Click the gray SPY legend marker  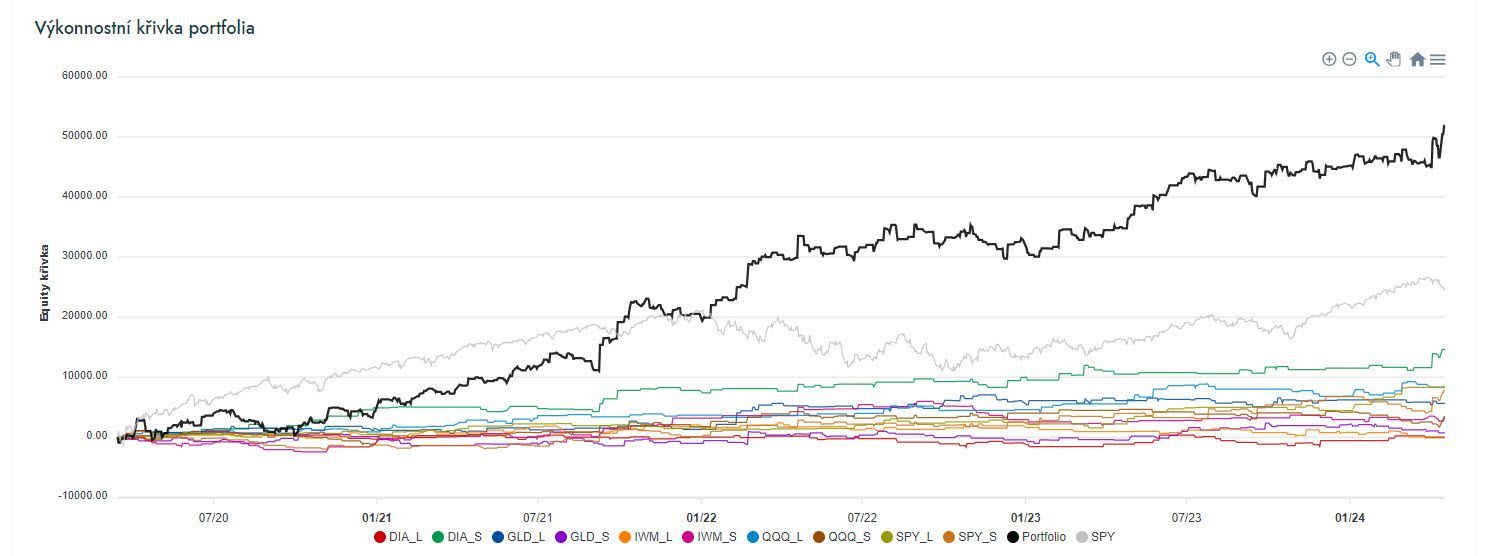(x=1081, y=537)
